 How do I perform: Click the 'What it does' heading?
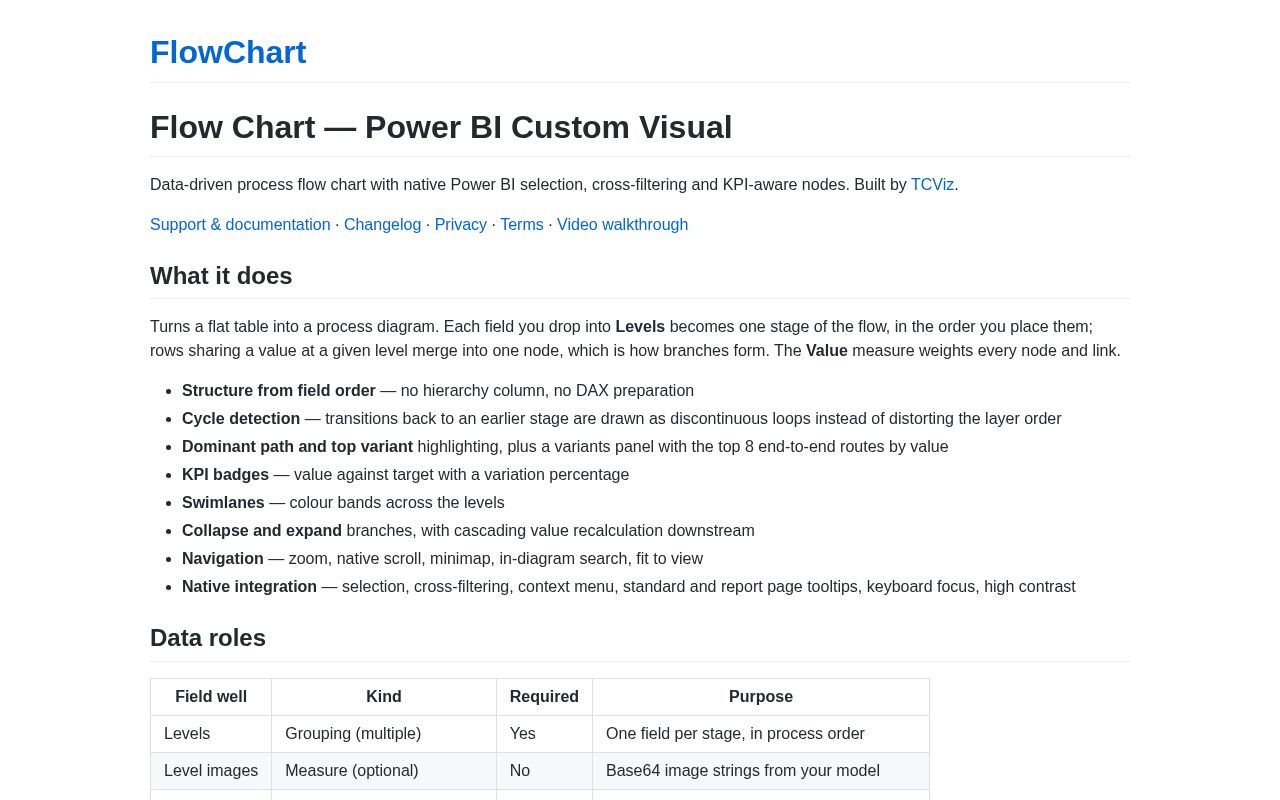[x=221, y=276]
